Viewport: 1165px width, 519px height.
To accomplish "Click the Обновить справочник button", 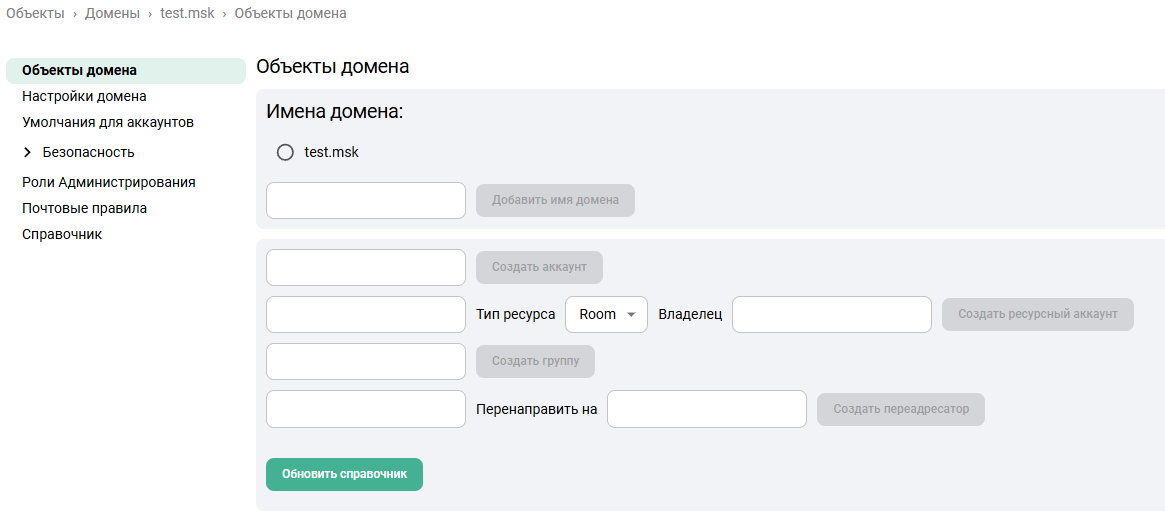I will (x=344, y=475).
